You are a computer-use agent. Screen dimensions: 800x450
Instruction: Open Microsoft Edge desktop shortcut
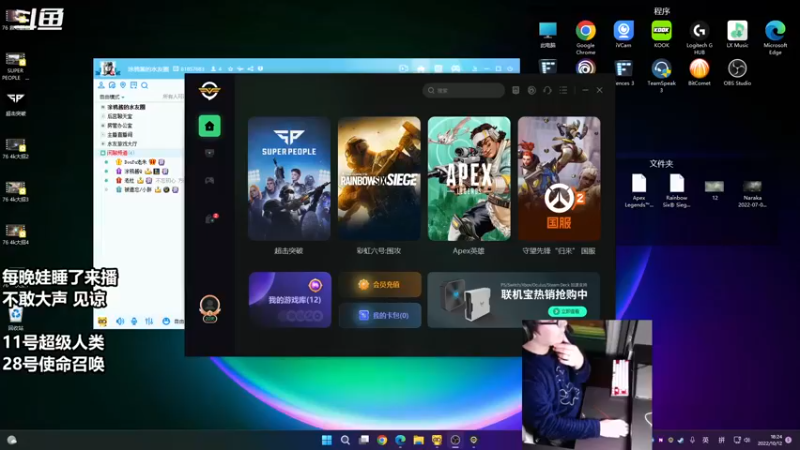click(x=775, y=37)
